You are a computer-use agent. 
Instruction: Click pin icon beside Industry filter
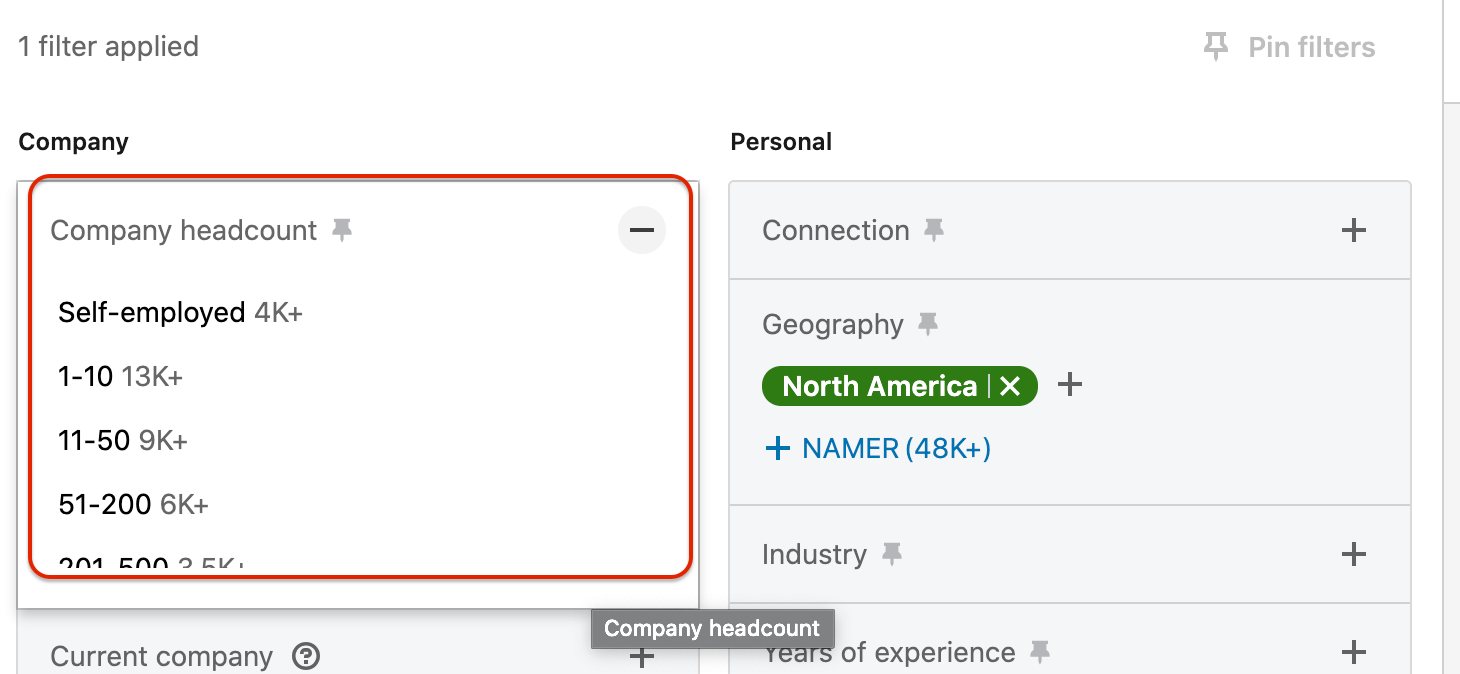pos(891,554)
